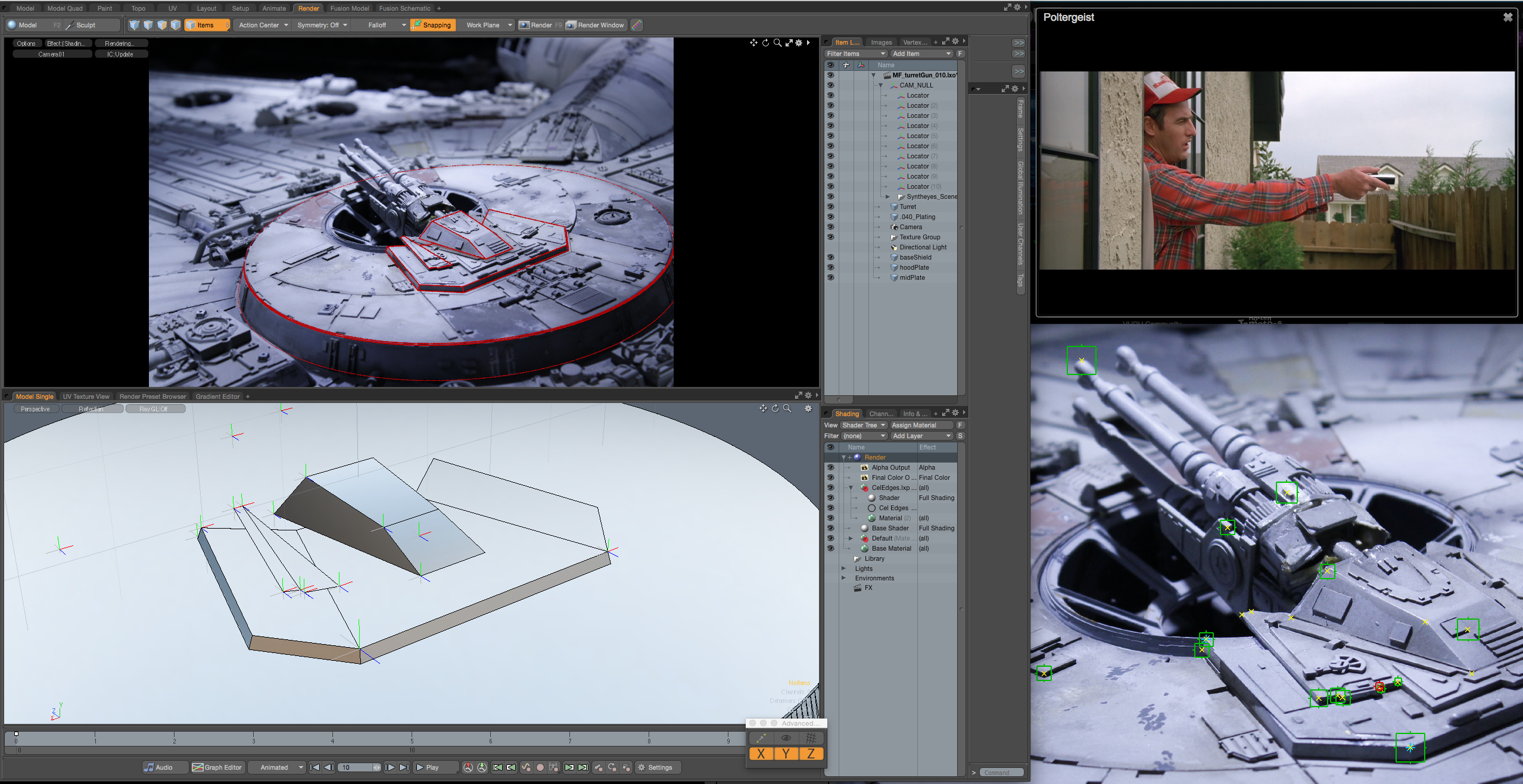Expand the Lights section in Shader Tree
The width and height of the screenshot is (1523, 784).
(843, 569)
